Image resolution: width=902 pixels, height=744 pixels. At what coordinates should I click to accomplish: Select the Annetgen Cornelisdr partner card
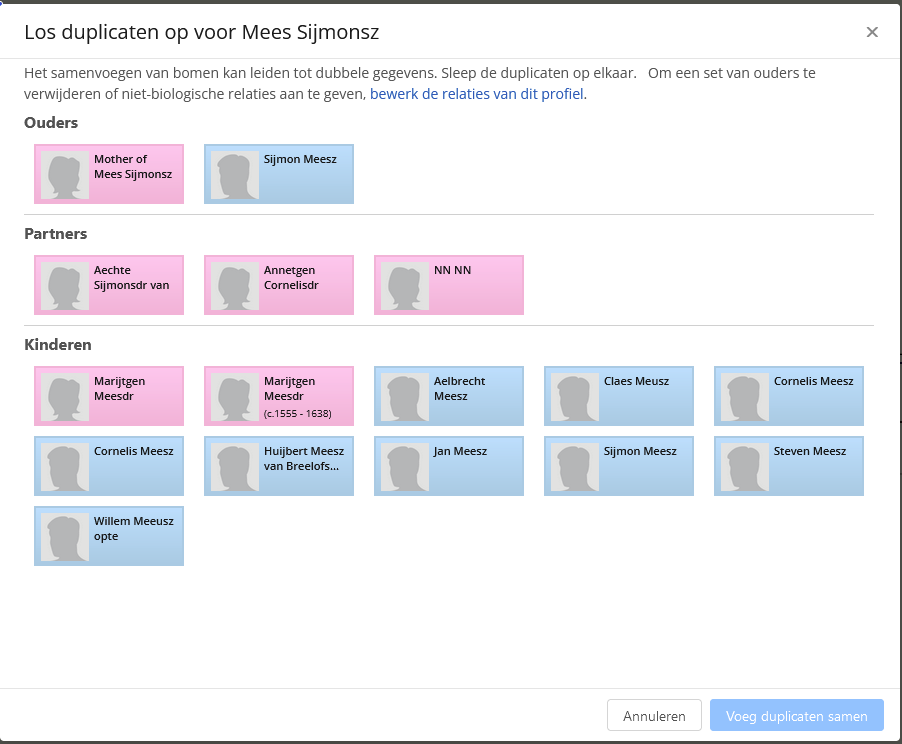pyautogui.click(x=278, y=285)
